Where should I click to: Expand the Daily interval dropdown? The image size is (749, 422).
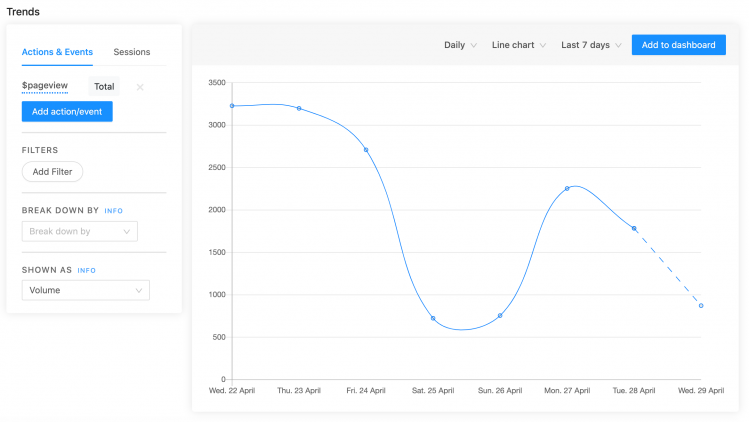(460, 45)
